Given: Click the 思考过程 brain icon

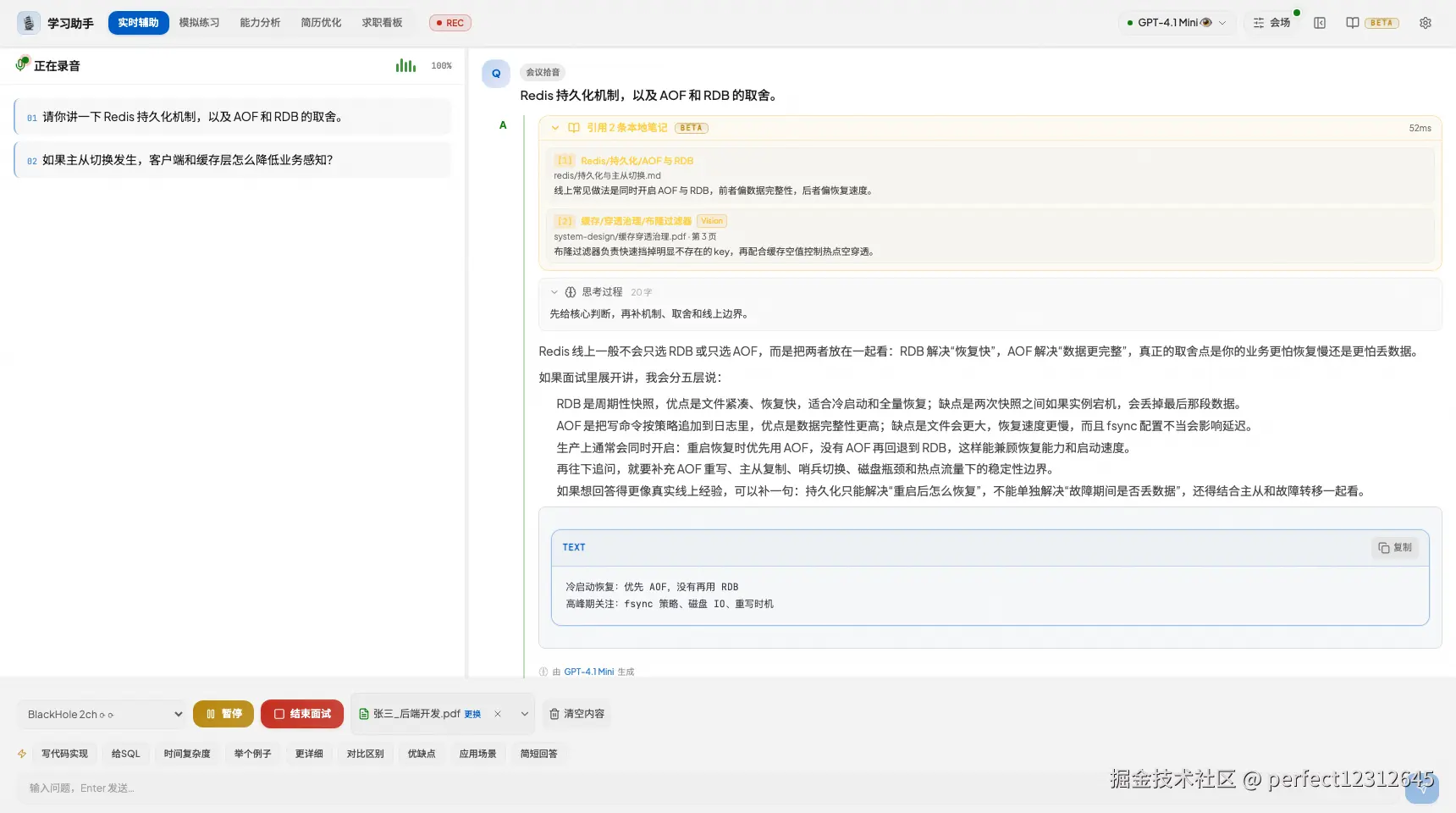Looking at the screenshot, I should click(x=571, y=292).
